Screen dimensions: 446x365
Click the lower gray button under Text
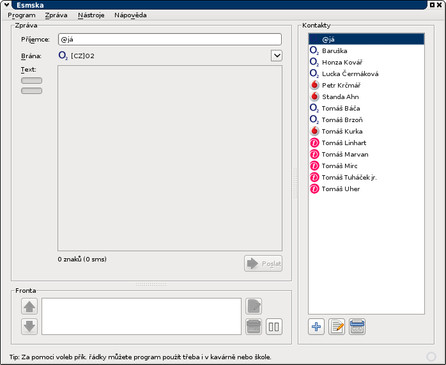pos(32,91)
